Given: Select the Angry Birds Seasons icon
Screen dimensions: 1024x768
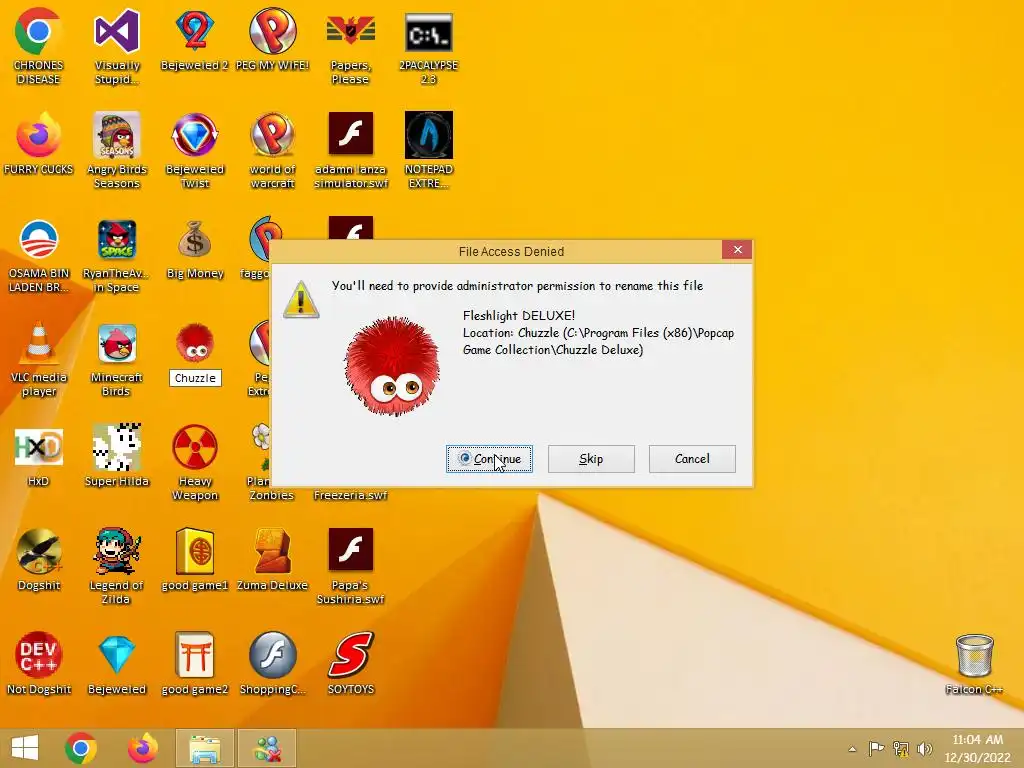Looking at the screenshot, I should [117, 135].
